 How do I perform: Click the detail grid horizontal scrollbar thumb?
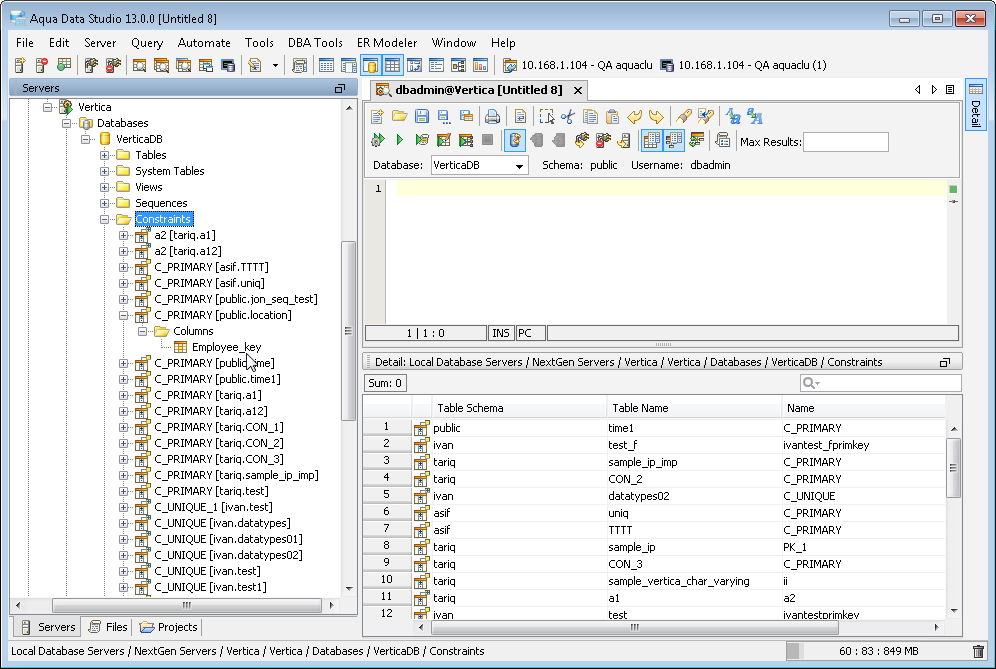click(635, 627)
